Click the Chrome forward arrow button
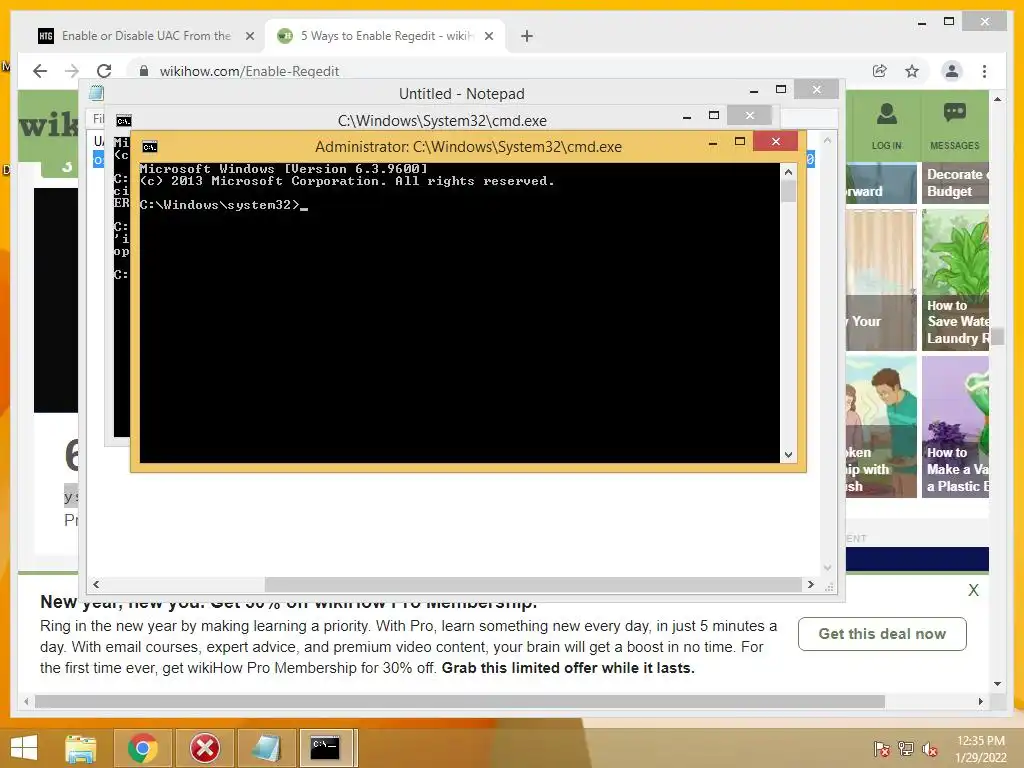1024x768 pixels. tap(72, 71)
